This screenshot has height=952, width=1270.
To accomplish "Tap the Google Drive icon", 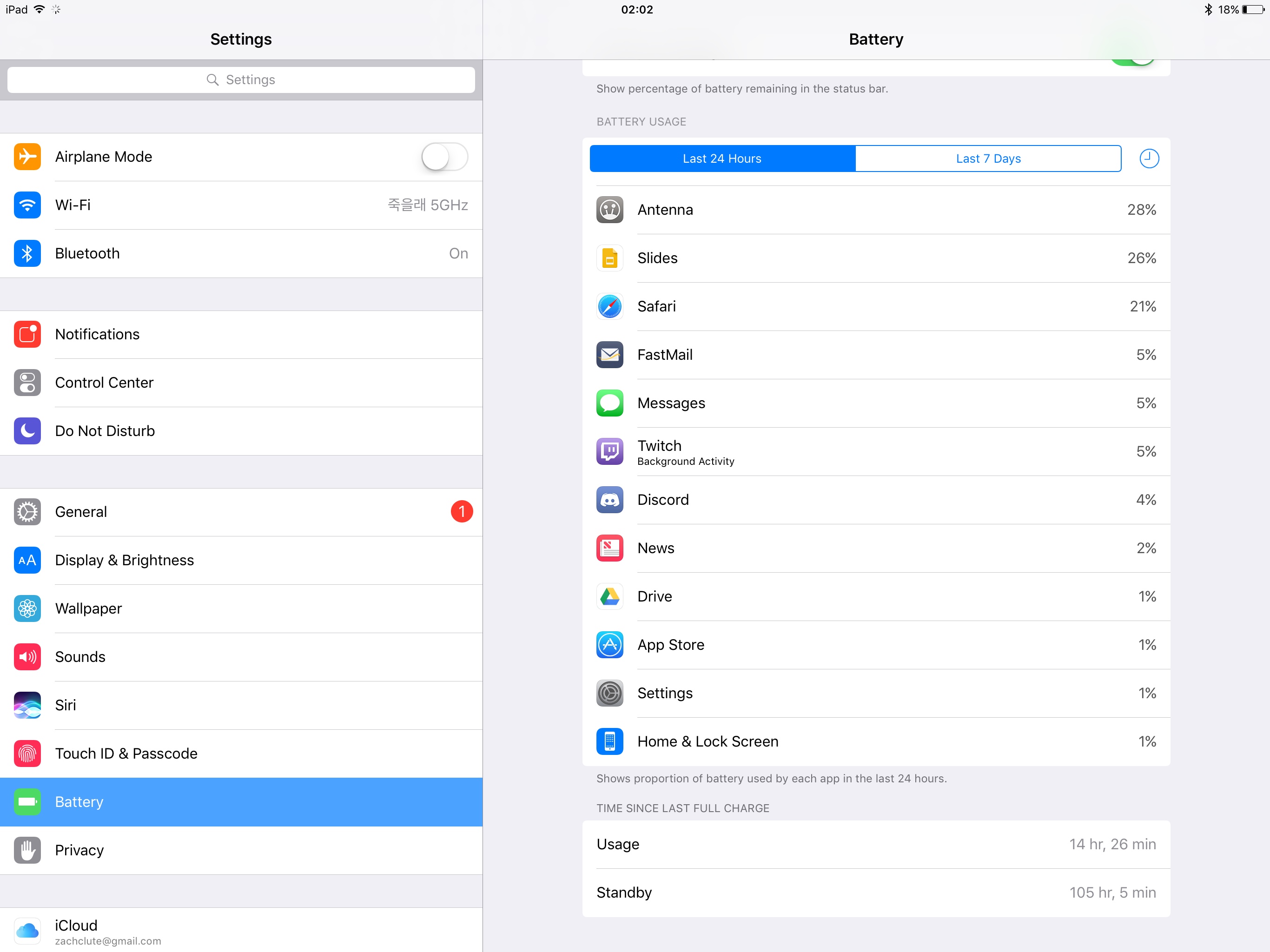I will point(610,596).
